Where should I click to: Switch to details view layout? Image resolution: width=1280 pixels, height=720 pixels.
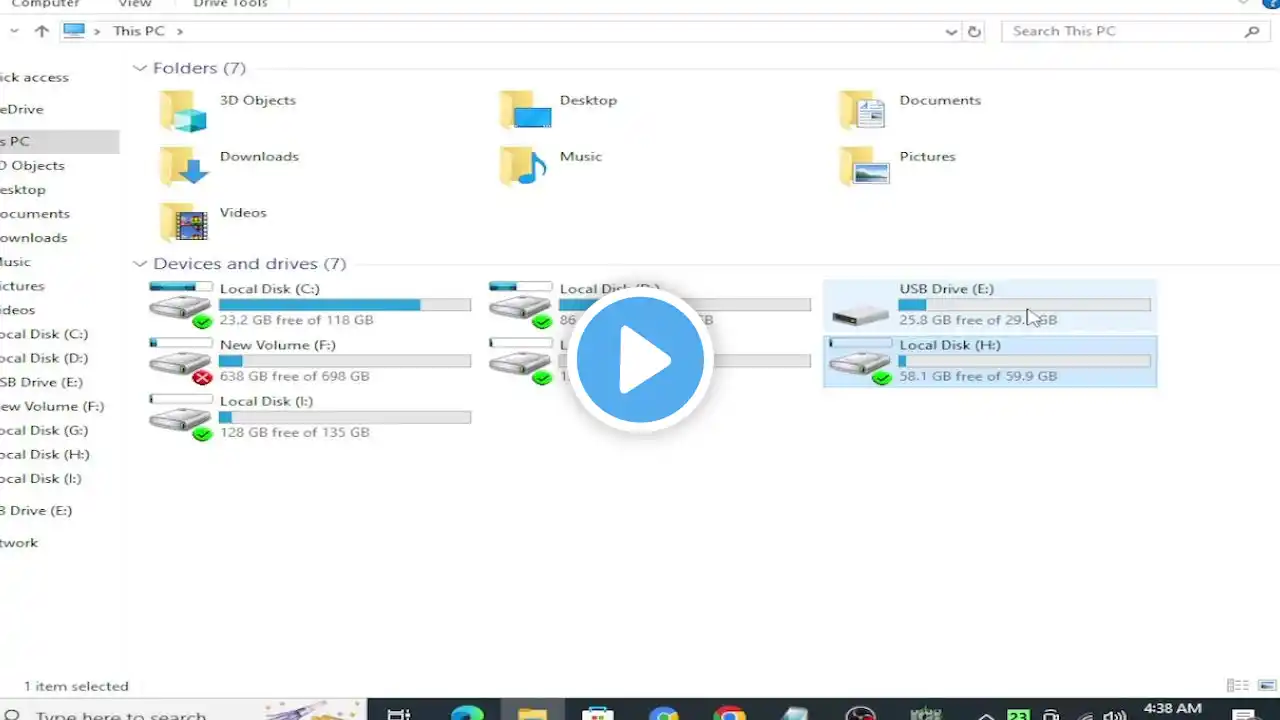pos(1237,686)
